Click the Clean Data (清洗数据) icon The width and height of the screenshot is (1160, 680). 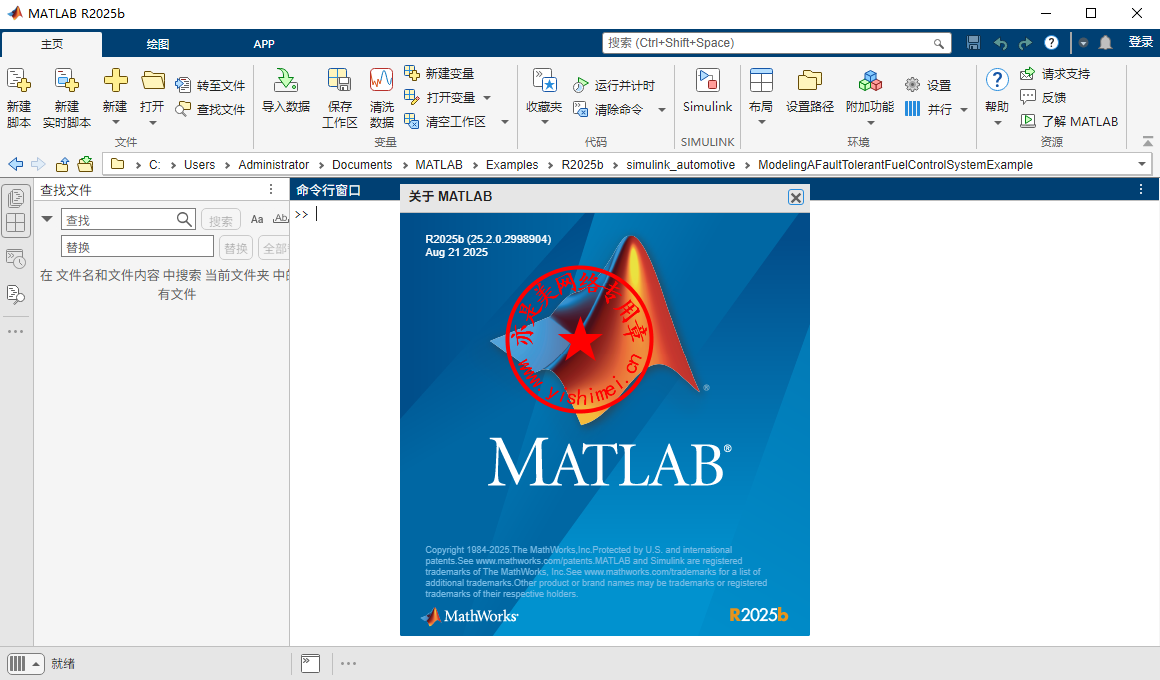point(381,97)
